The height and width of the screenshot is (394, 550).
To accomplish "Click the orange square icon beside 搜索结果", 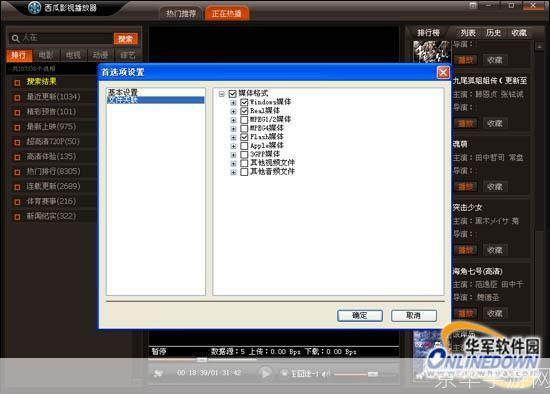I will point(17,83).
